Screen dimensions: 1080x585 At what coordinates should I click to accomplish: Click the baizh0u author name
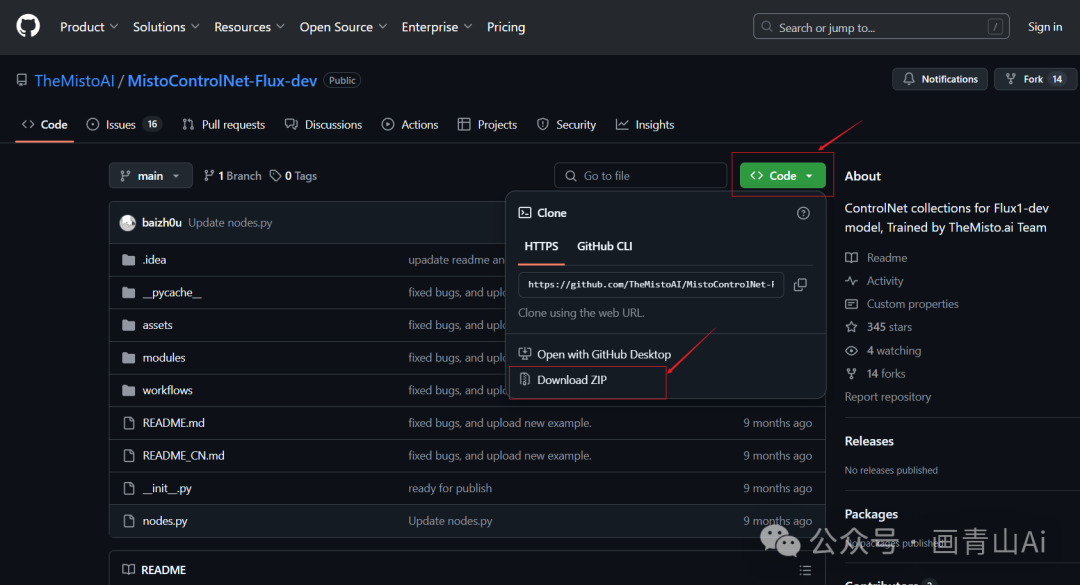point(162,223)
